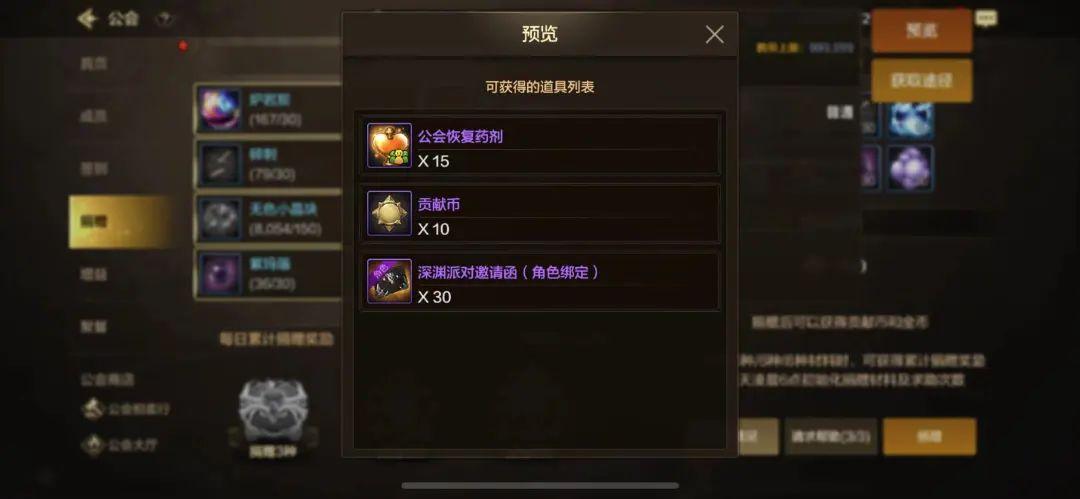This screenshot has width=1080, height=499.
Task: Open the chat bubble icon
Action: pos(986,19)
